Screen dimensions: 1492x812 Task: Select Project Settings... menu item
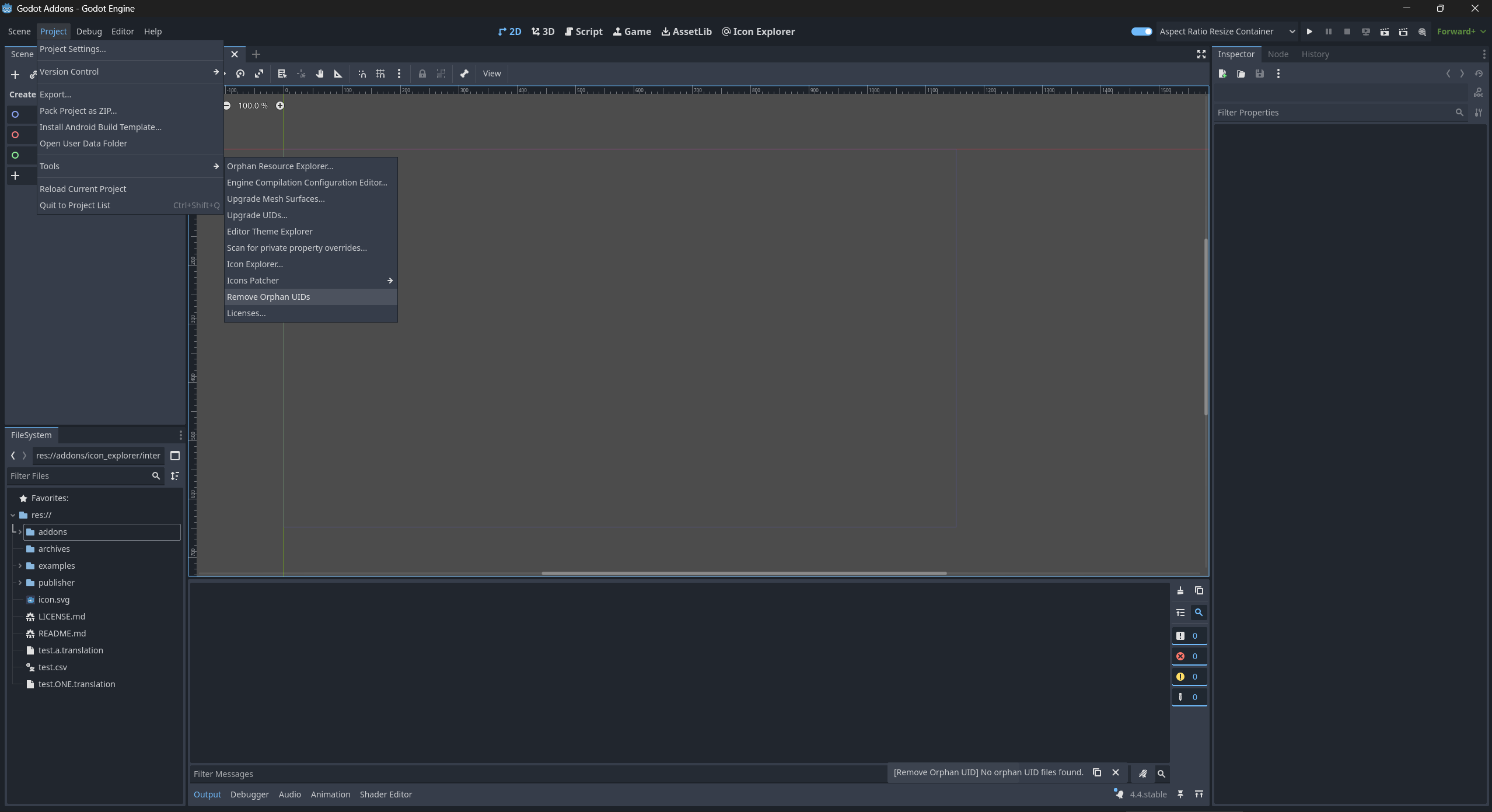[130, 49]
